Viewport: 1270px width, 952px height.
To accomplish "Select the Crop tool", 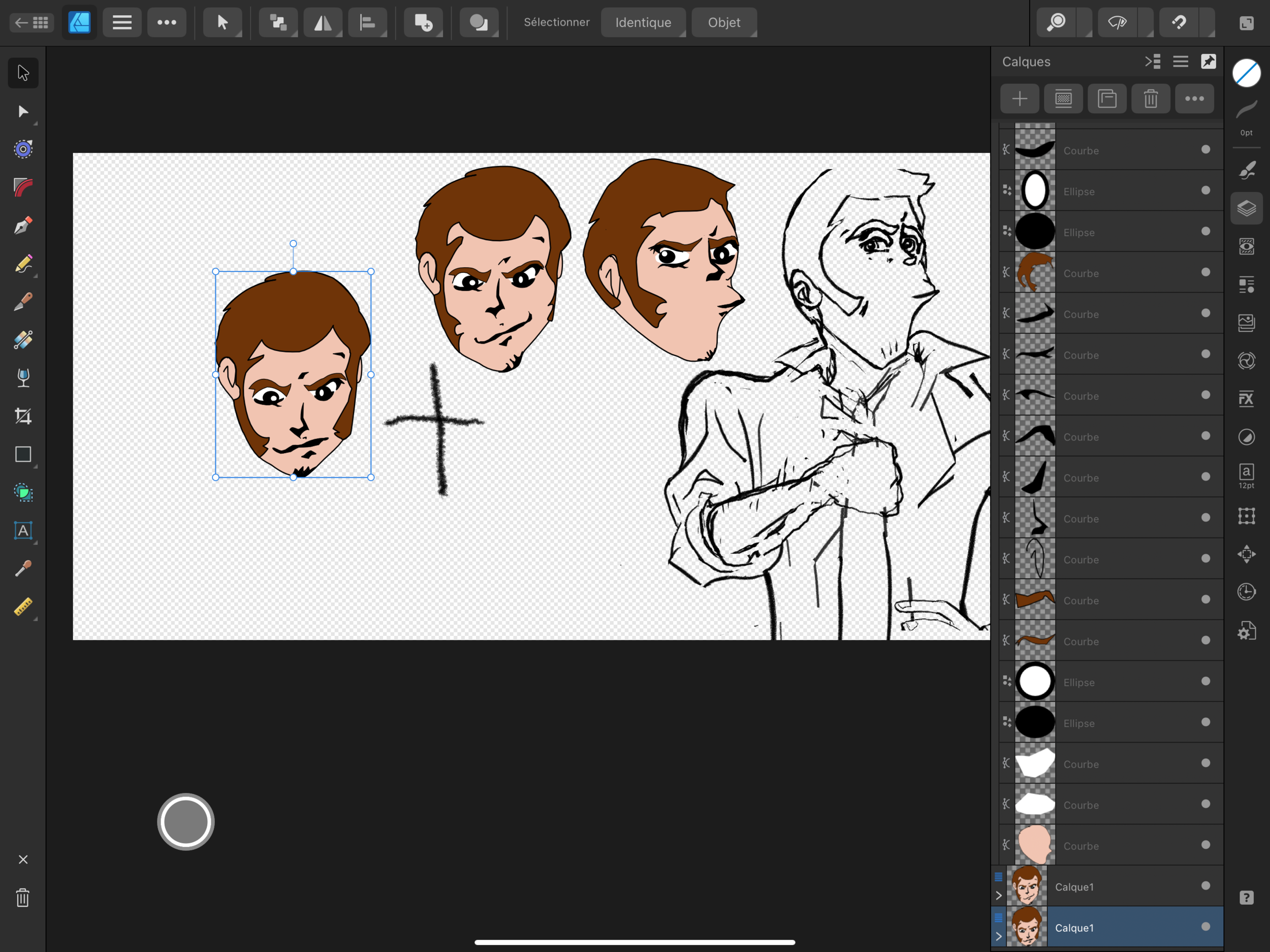I will coord(23,416).
